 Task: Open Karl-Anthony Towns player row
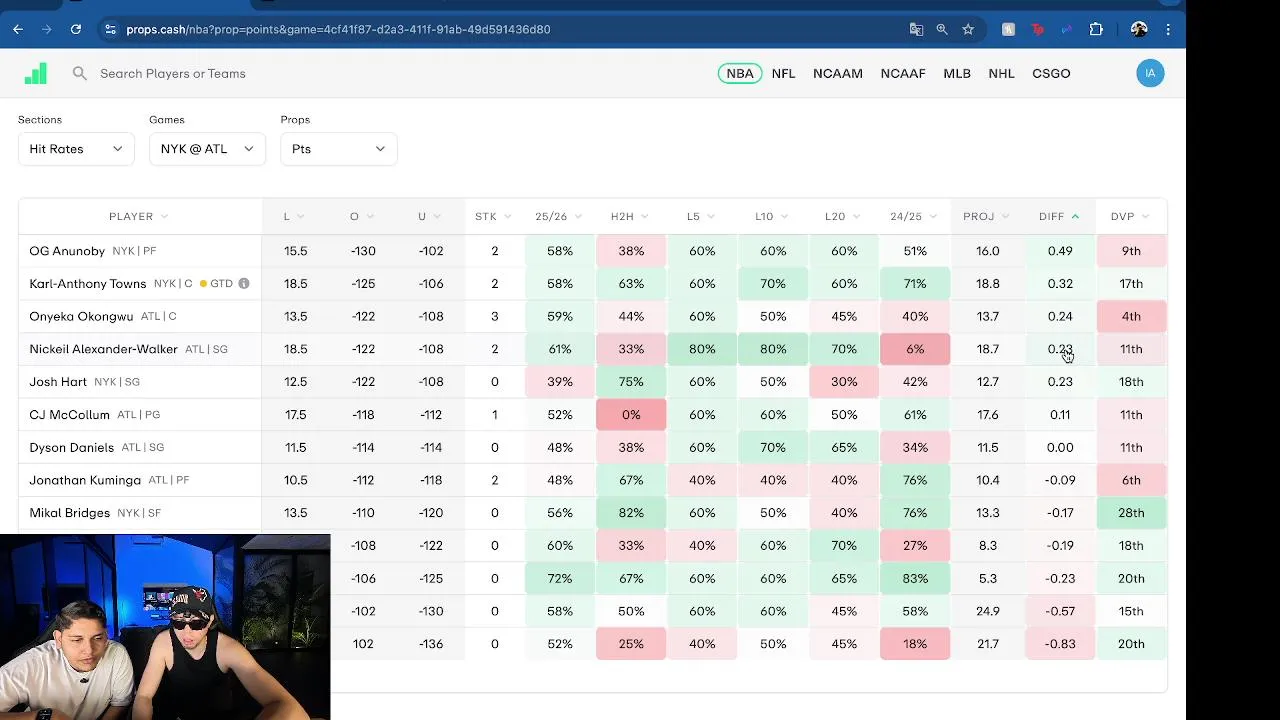592,283
